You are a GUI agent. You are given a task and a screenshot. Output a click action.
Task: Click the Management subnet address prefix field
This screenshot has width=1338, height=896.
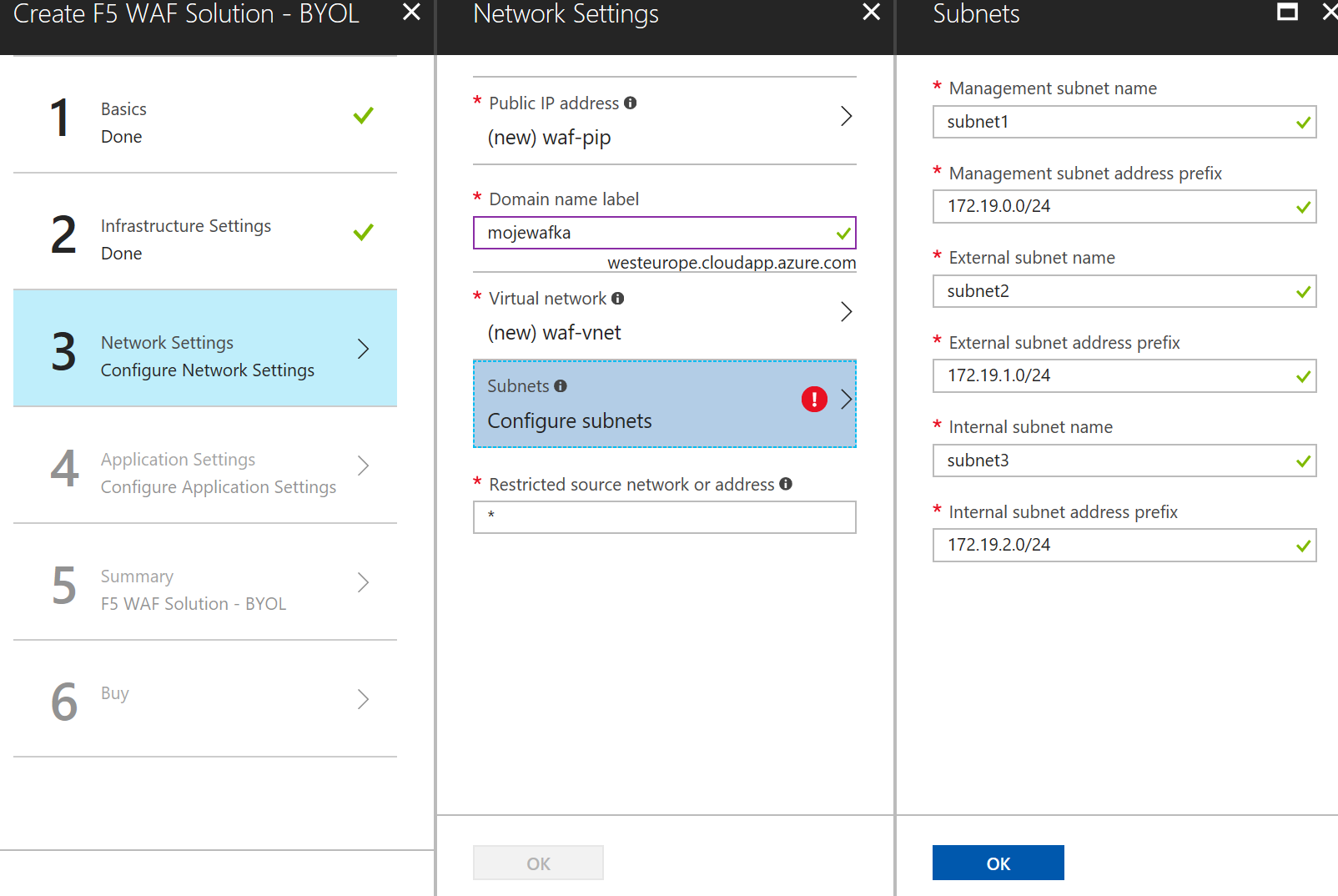(1124, 206)
